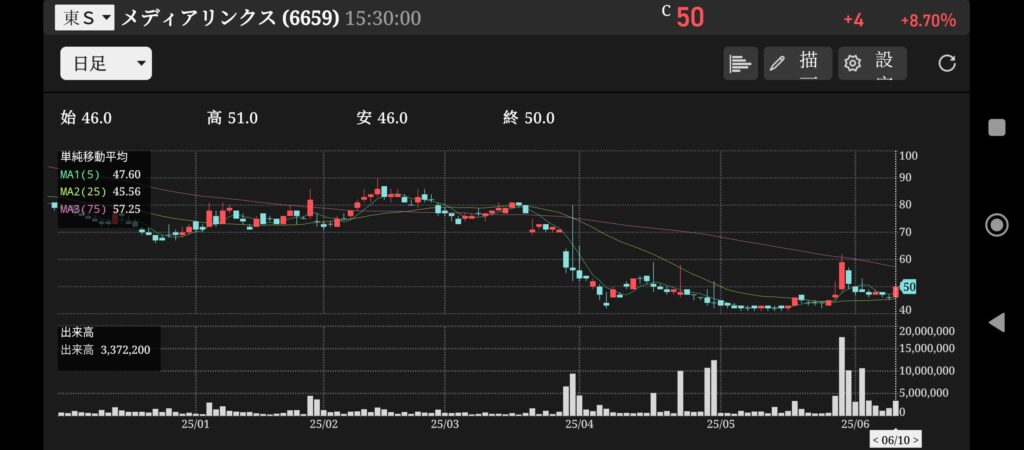
Task: Open the gear settings button
Action: click(872, 63)
